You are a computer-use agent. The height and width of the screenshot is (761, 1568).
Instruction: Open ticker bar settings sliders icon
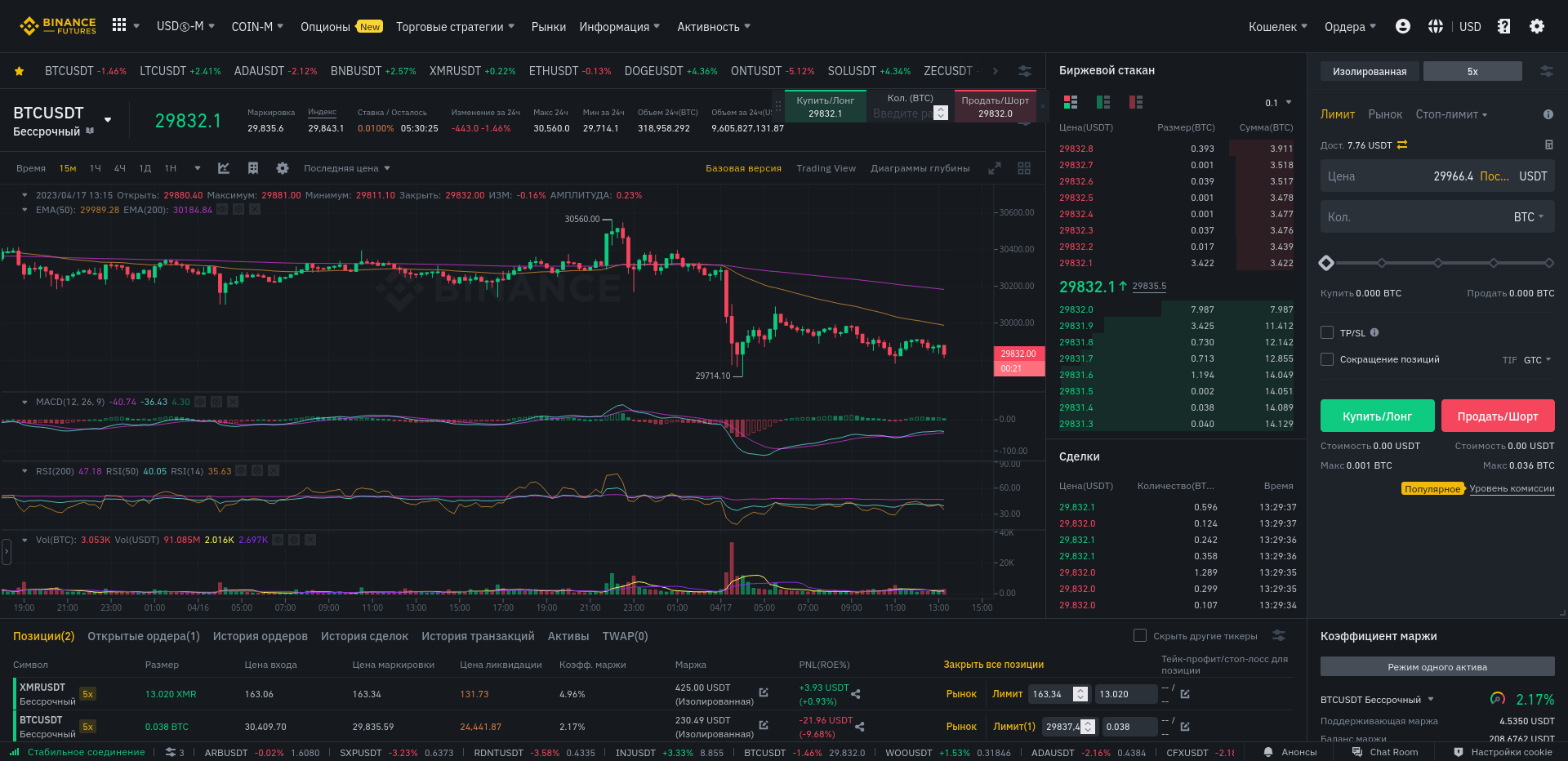1025,71
